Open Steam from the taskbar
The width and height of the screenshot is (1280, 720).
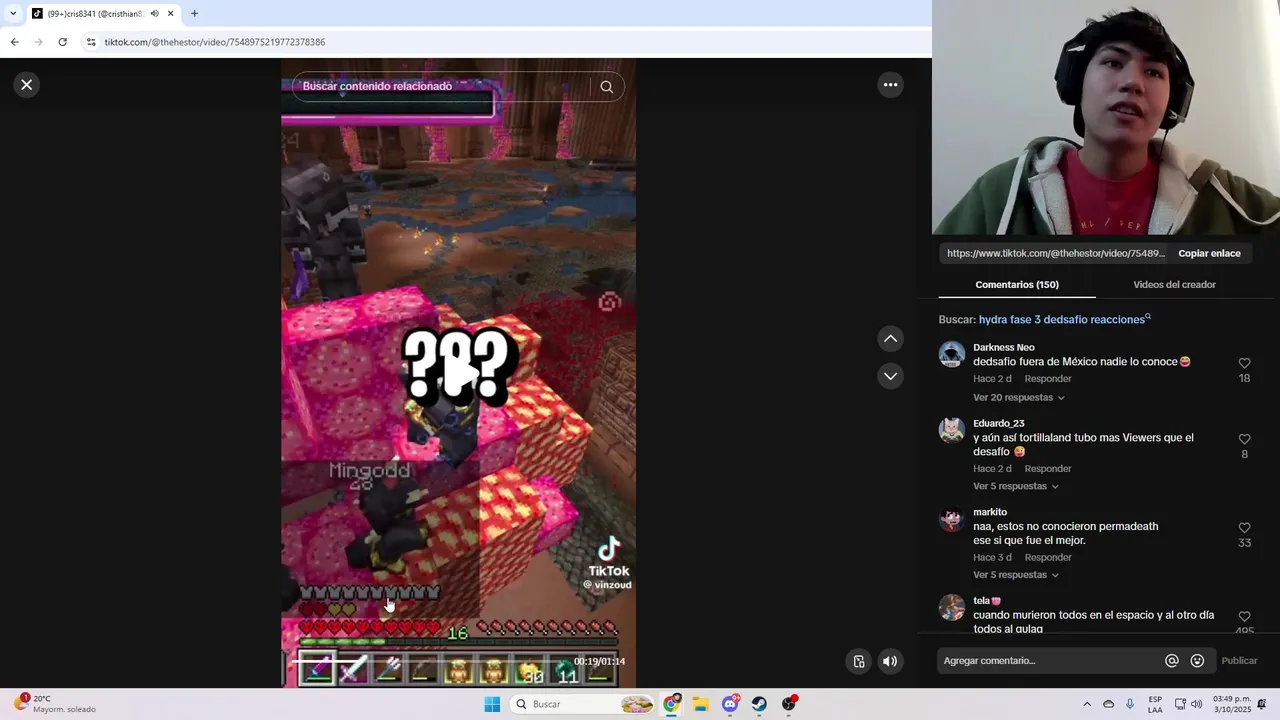tap(760, 704)
